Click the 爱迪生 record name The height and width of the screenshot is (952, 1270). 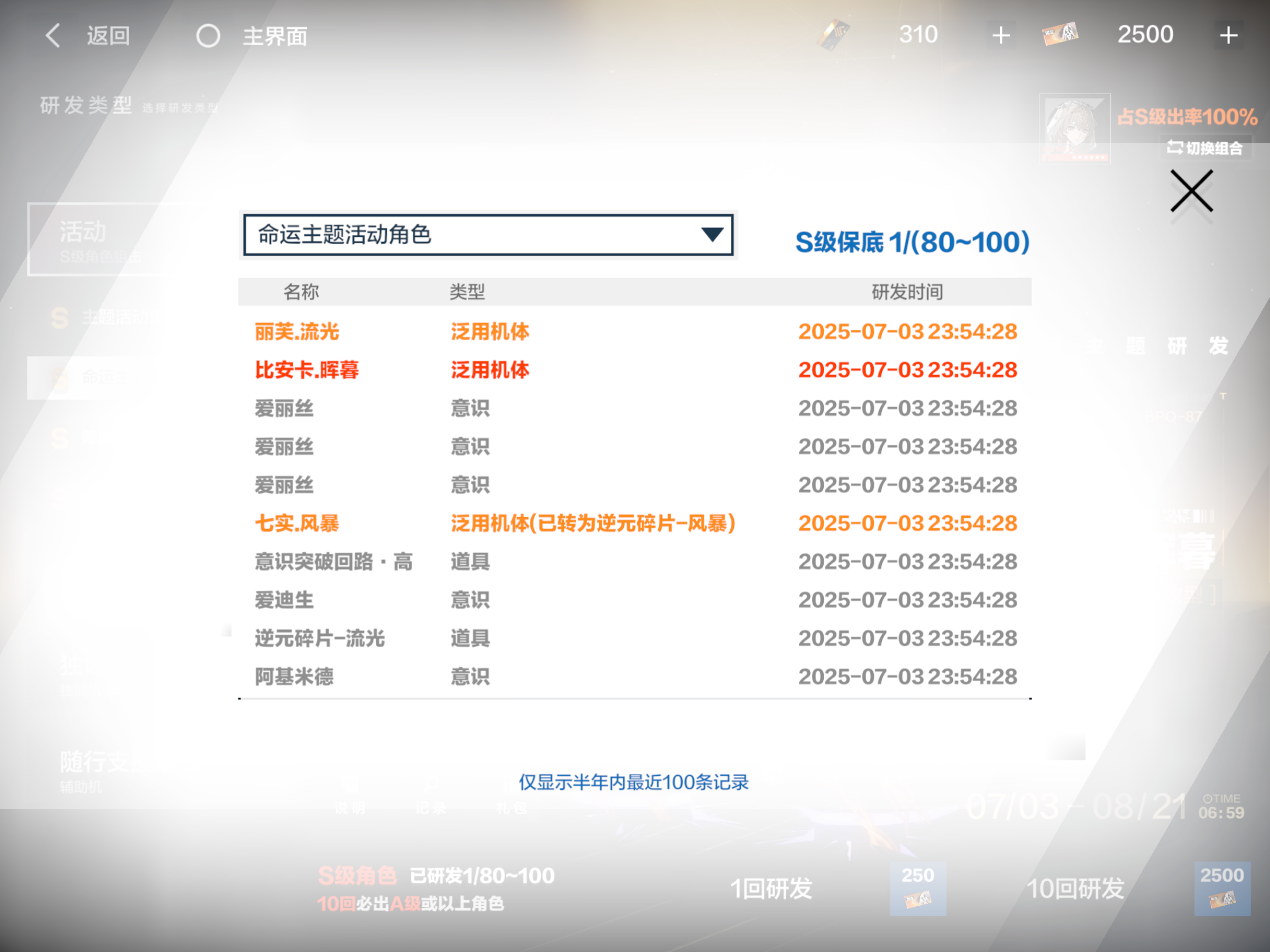(284, 600)
